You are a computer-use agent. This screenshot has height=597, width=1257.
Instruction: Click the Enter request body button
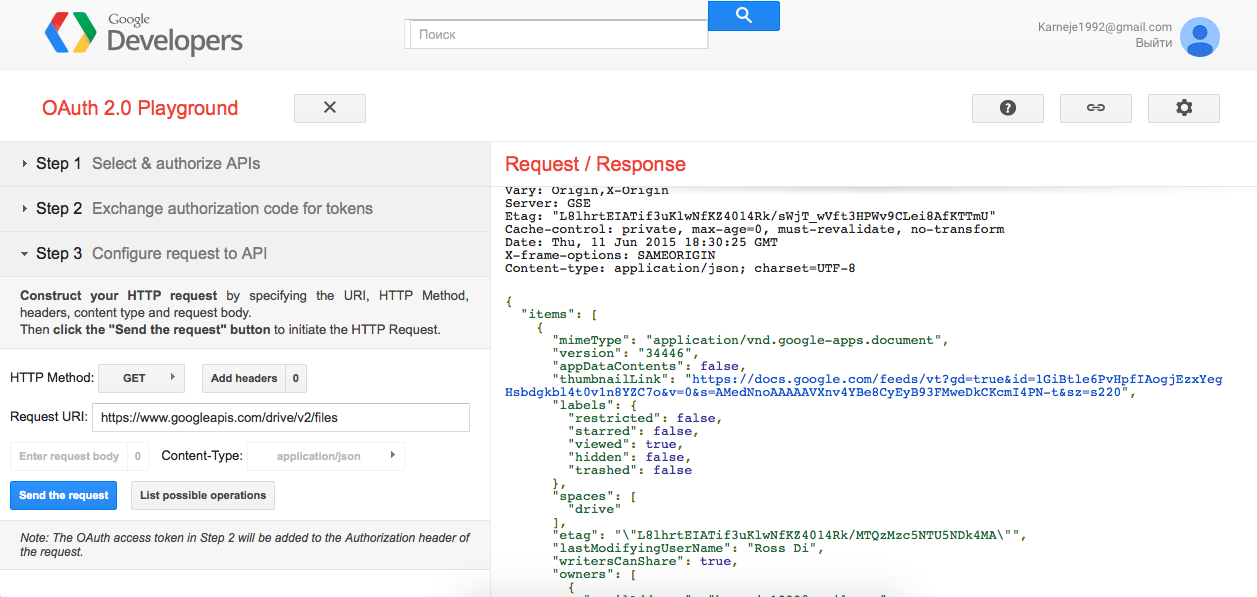(x=69, y=456)
